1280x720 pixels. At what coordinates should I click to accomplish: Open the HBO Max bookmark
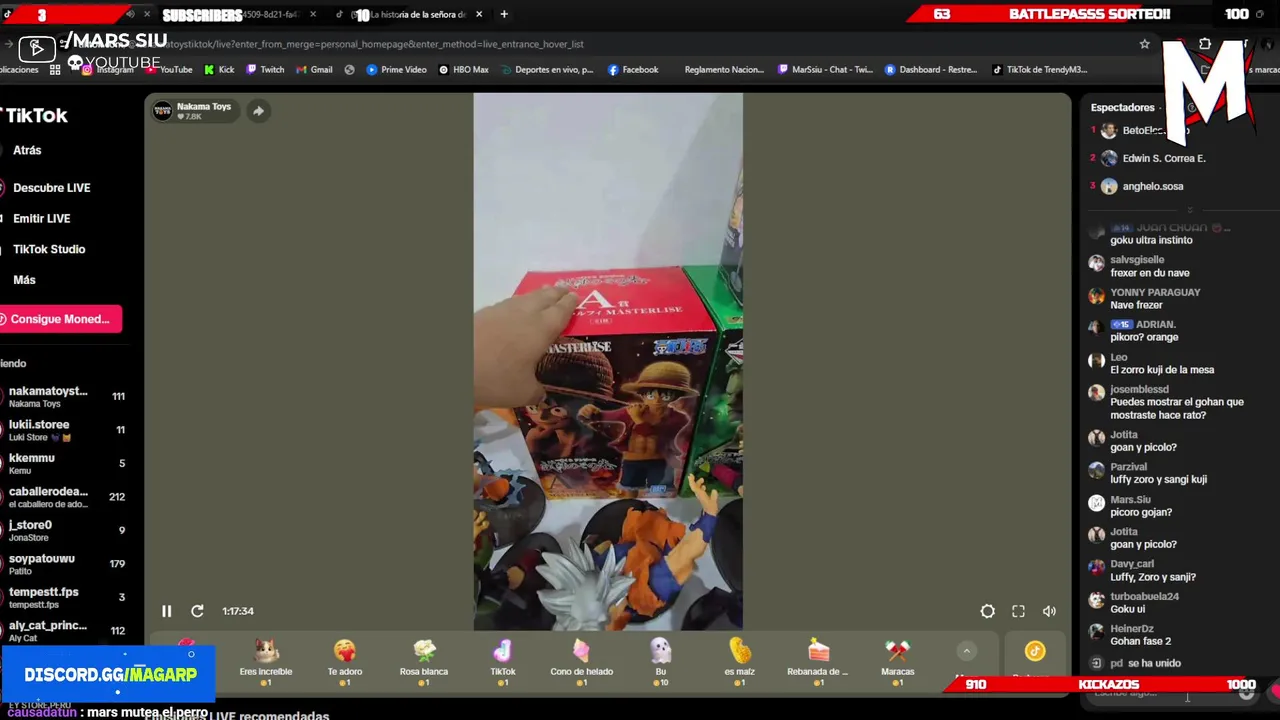tap(464, 70)
